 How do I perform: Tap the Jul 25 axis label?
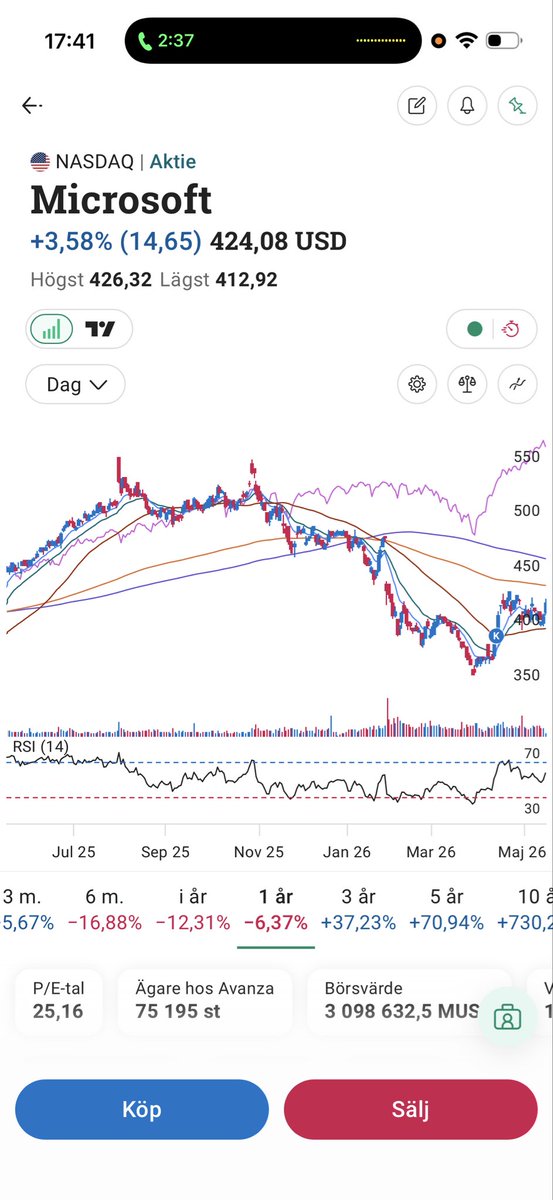click(x=72, y=852)
